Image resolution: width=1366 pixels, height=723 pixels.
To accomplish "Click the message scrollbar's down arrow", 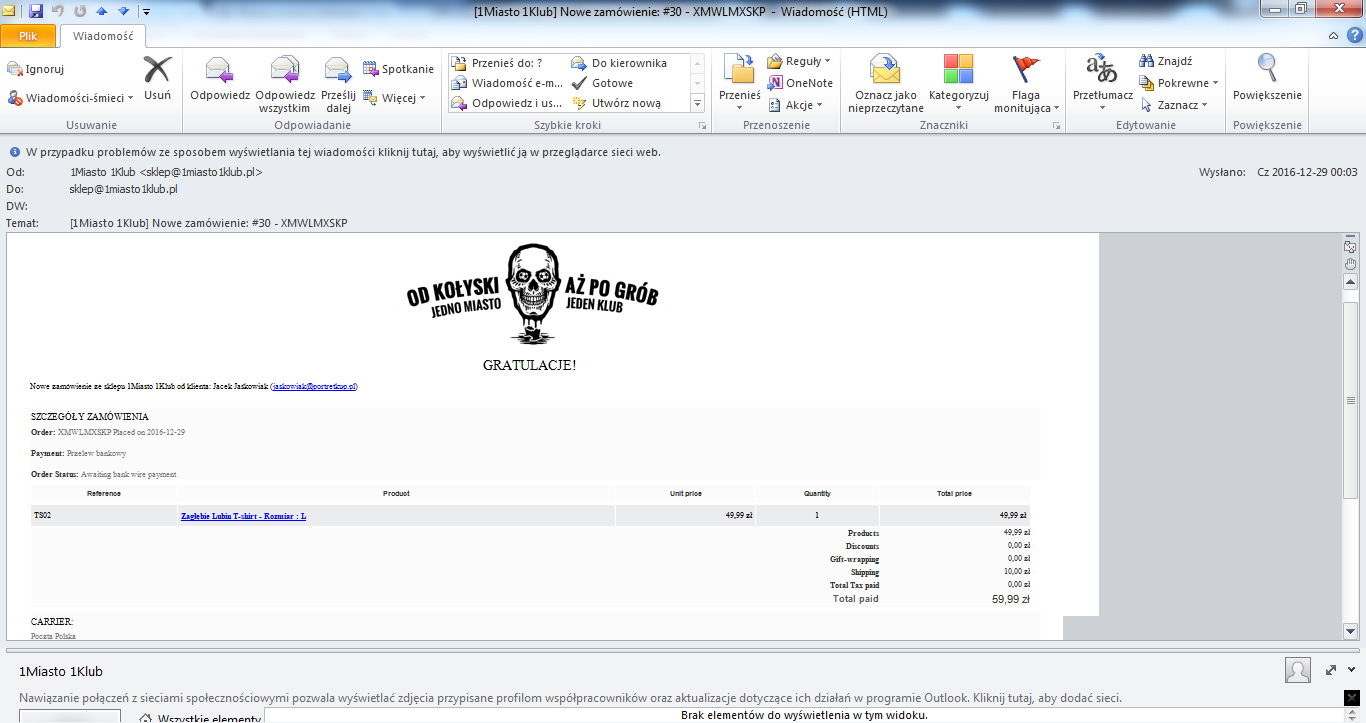I will [1350, 631].
